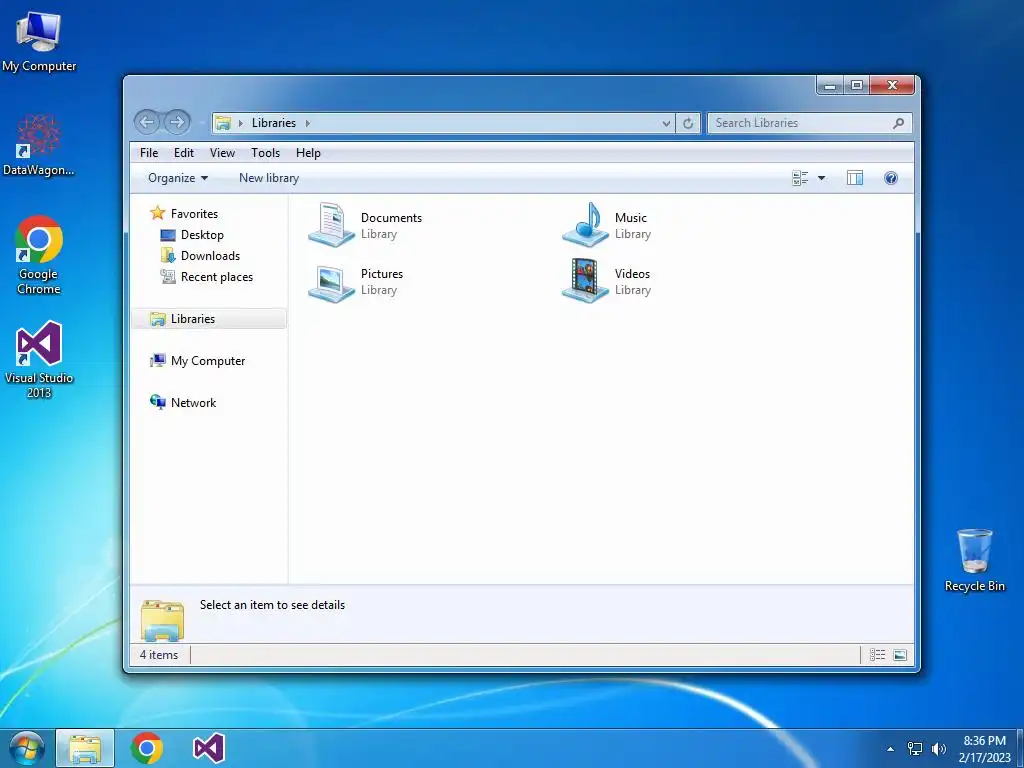The height and width of the screenshot is (768, 1024).
Task: Open the Videos library icon
Action: click(x=586, y=281)
